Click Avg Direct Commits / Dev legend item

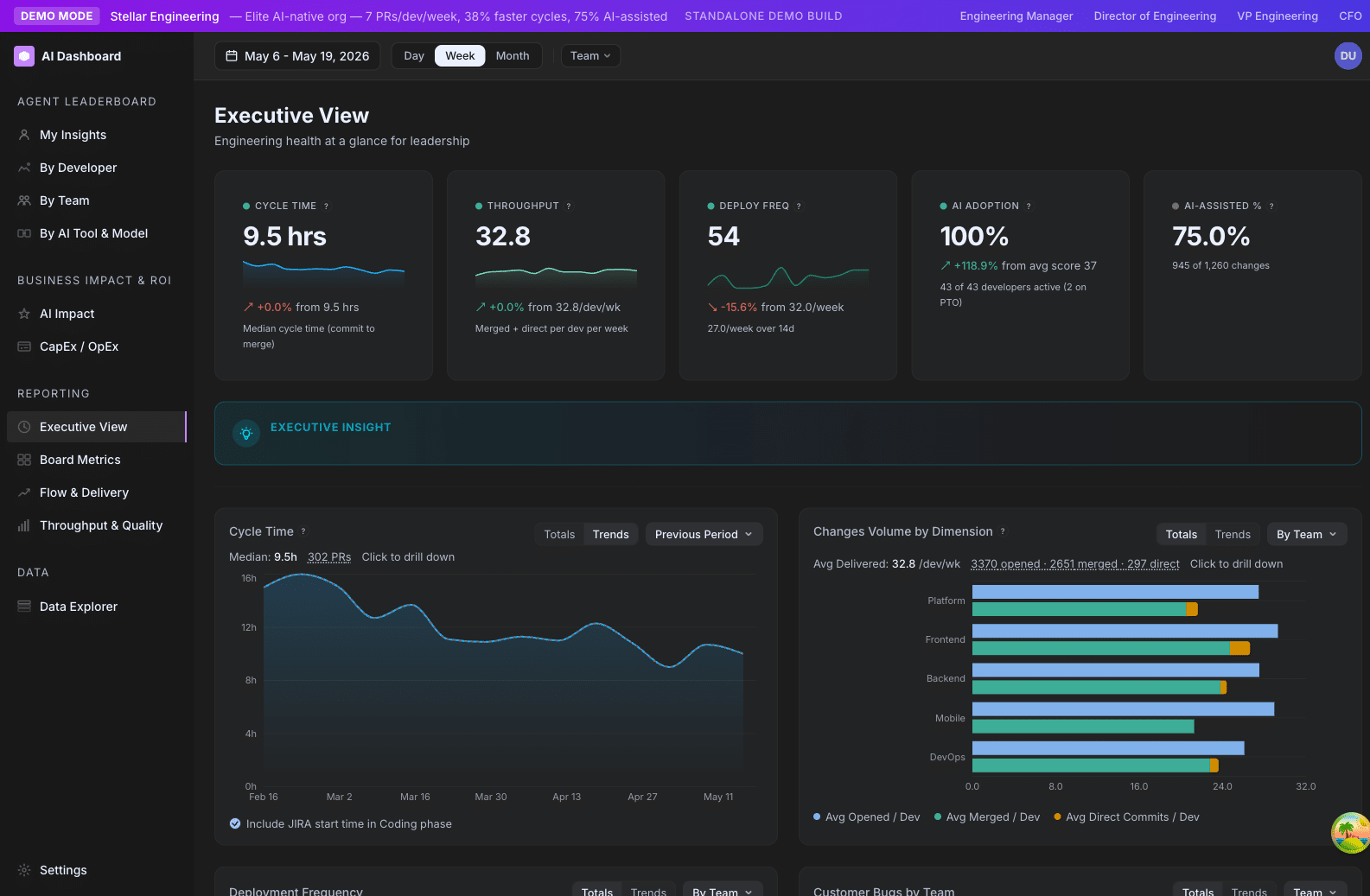click(x=1126, y=817)
